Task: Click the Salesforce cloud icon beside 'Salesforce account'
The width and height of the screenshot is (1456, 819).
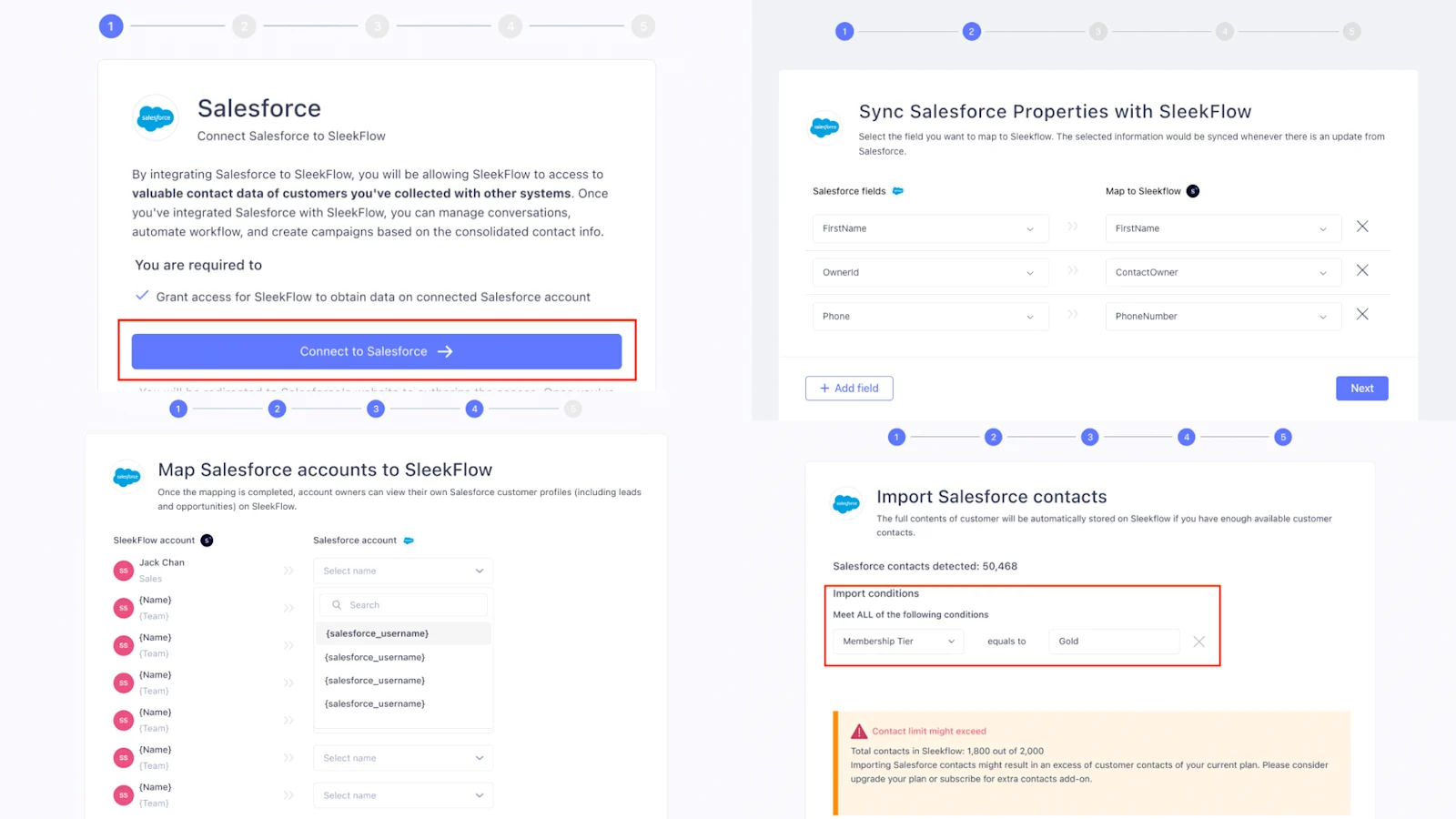Action: (x=407, y=539)
